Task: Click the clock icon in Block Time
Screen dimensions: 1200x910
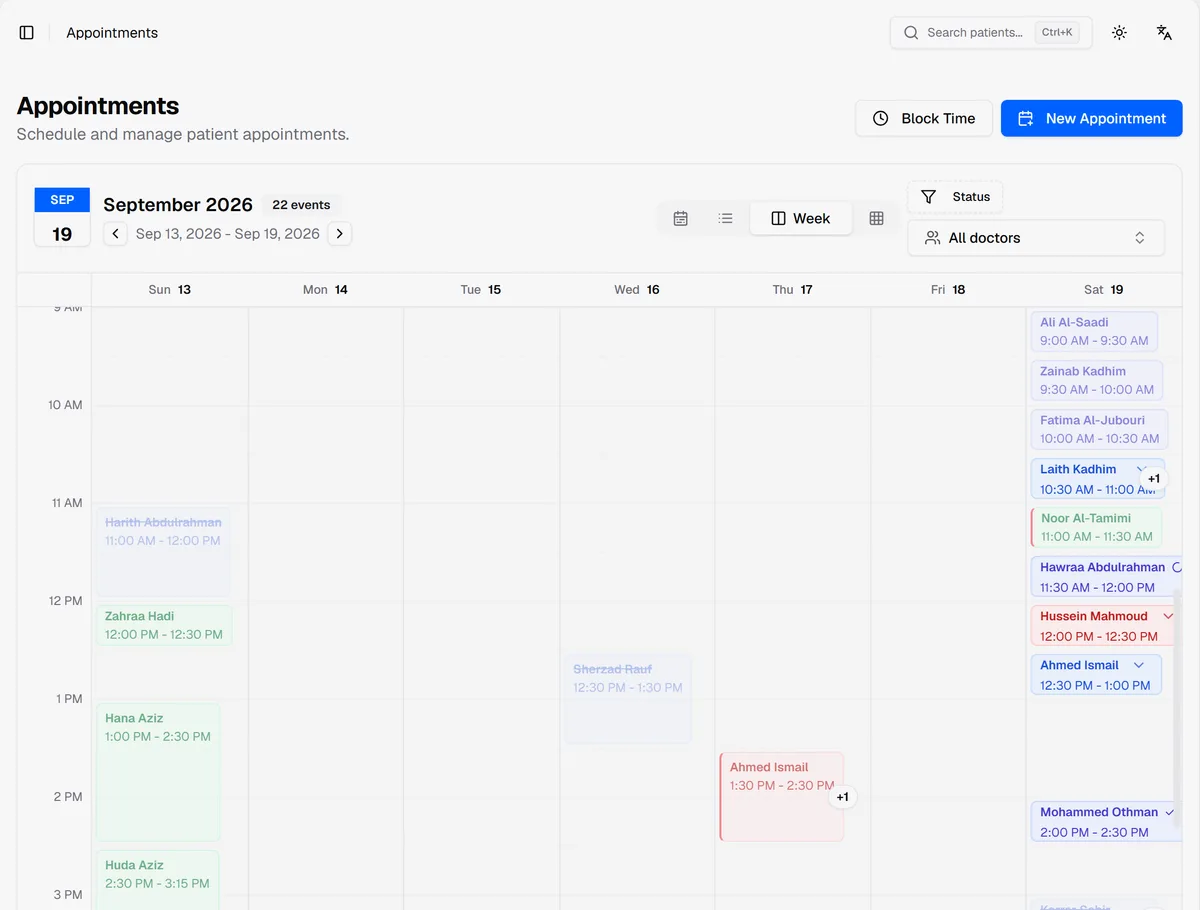Action: [880, 118]
